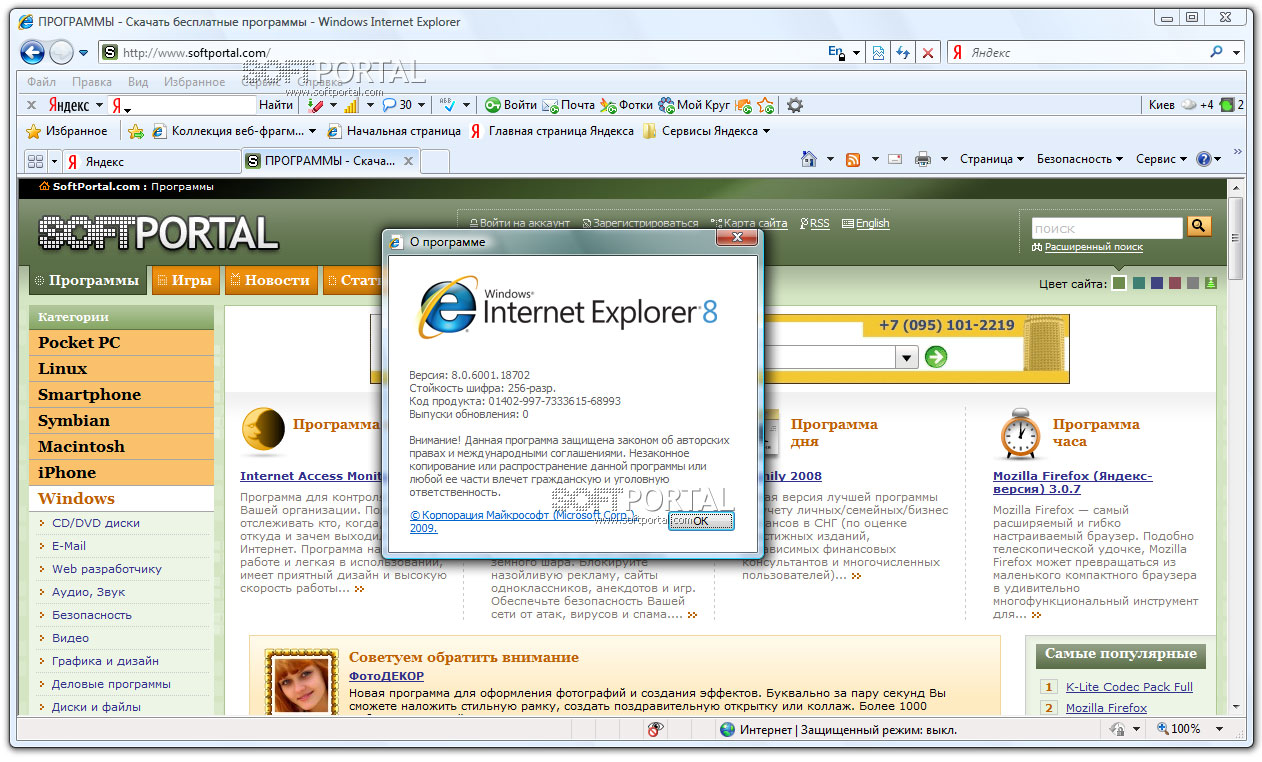Open Избранное favorites star button
Screen dimensions: 1262x762
click(x=67, y=131)
